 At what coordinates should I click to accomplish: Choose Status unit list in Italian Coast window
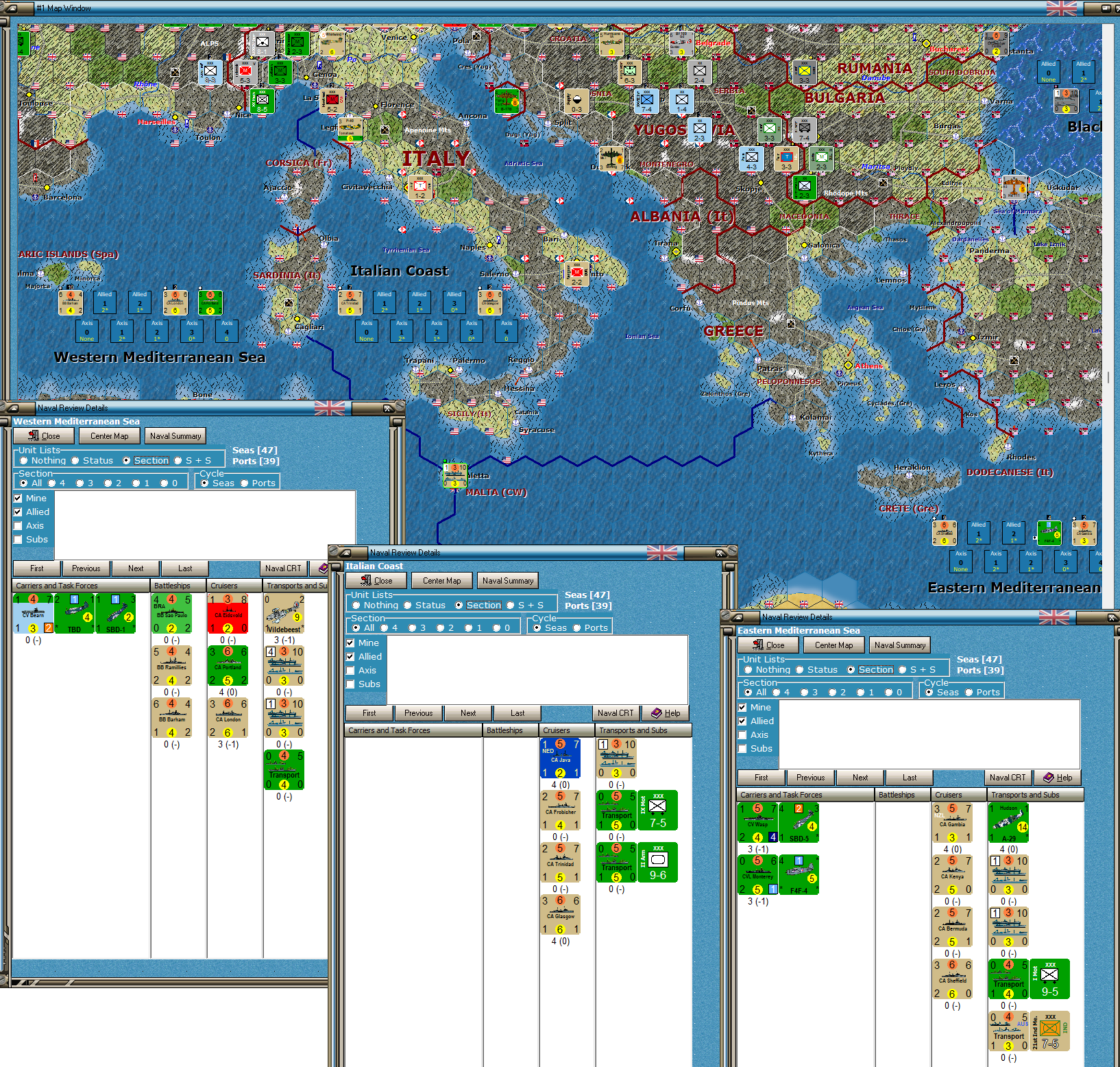click(x=425, y=606)
